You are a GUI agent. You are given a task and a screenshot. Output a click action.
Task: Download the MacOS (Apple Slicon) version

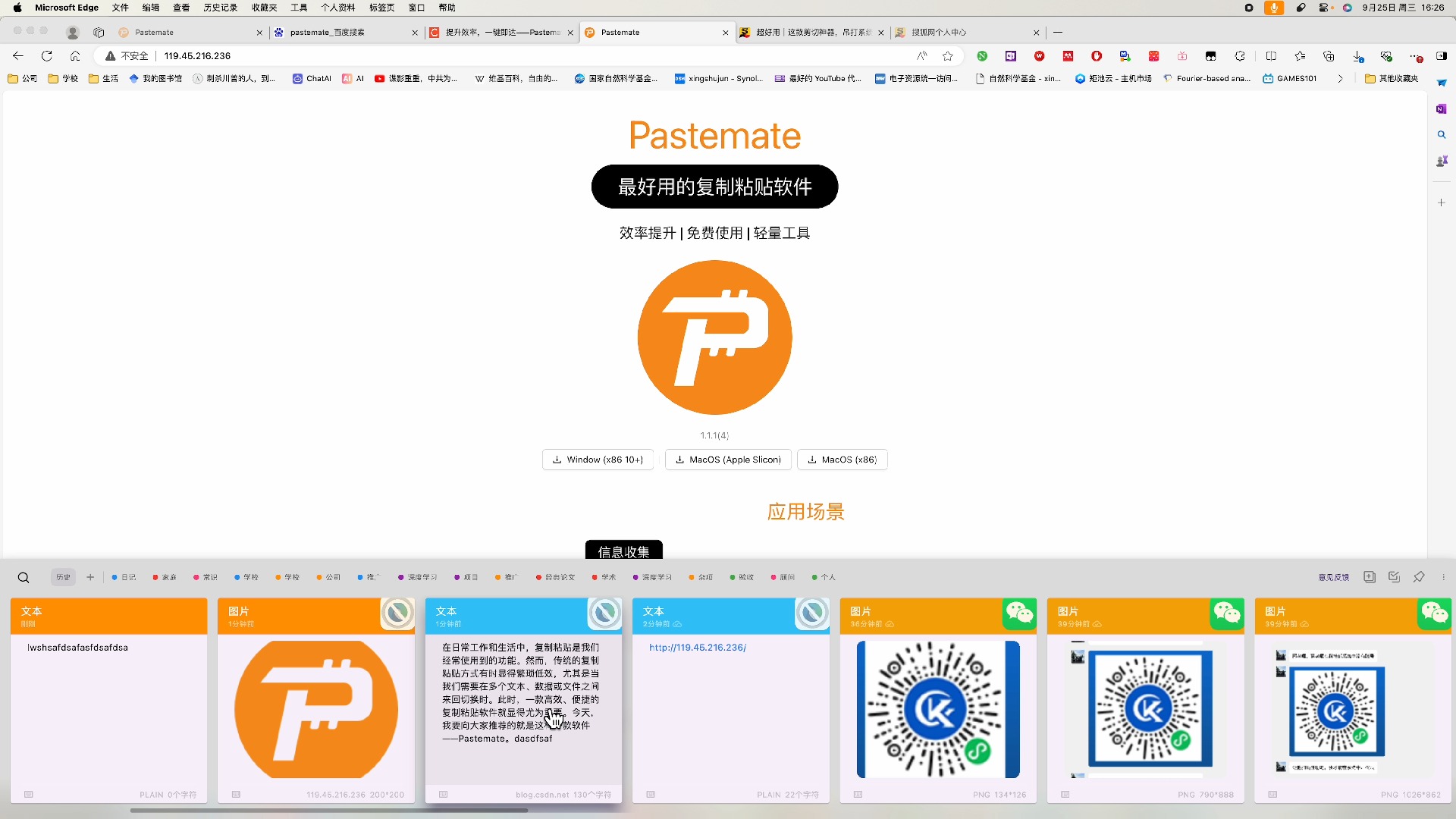tap(728, 460)
